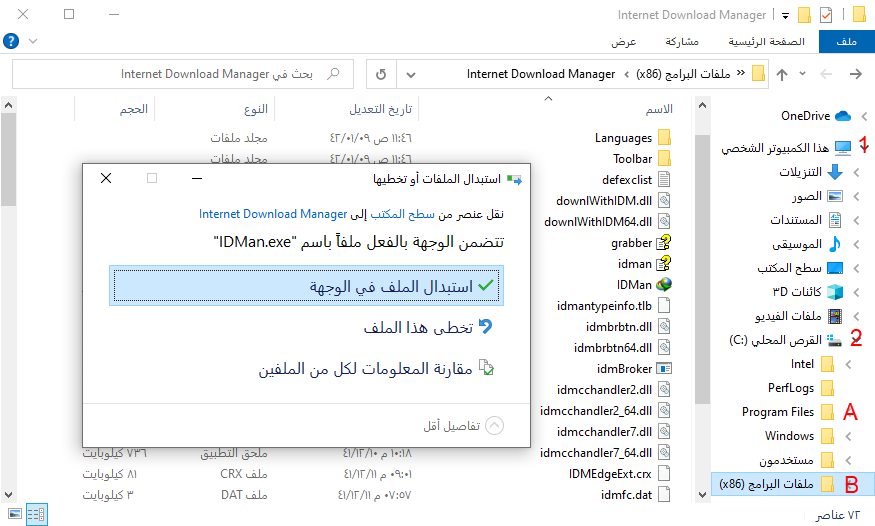Select the IDMEdgeExt.crx file icon

tap(664, 474)
